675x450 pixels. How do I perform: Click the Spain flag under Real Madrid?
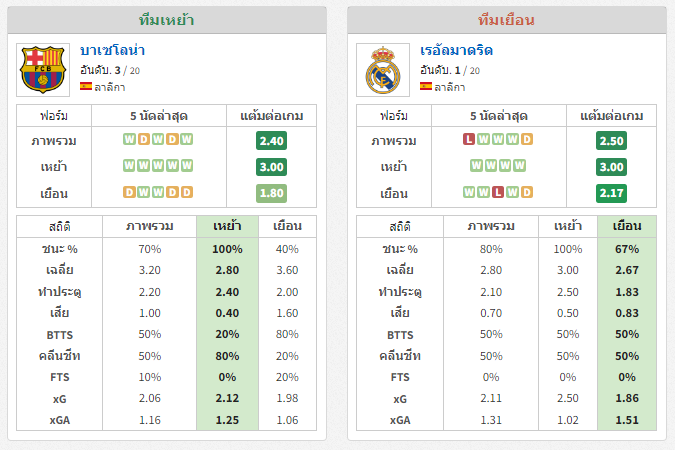(426, 86)
